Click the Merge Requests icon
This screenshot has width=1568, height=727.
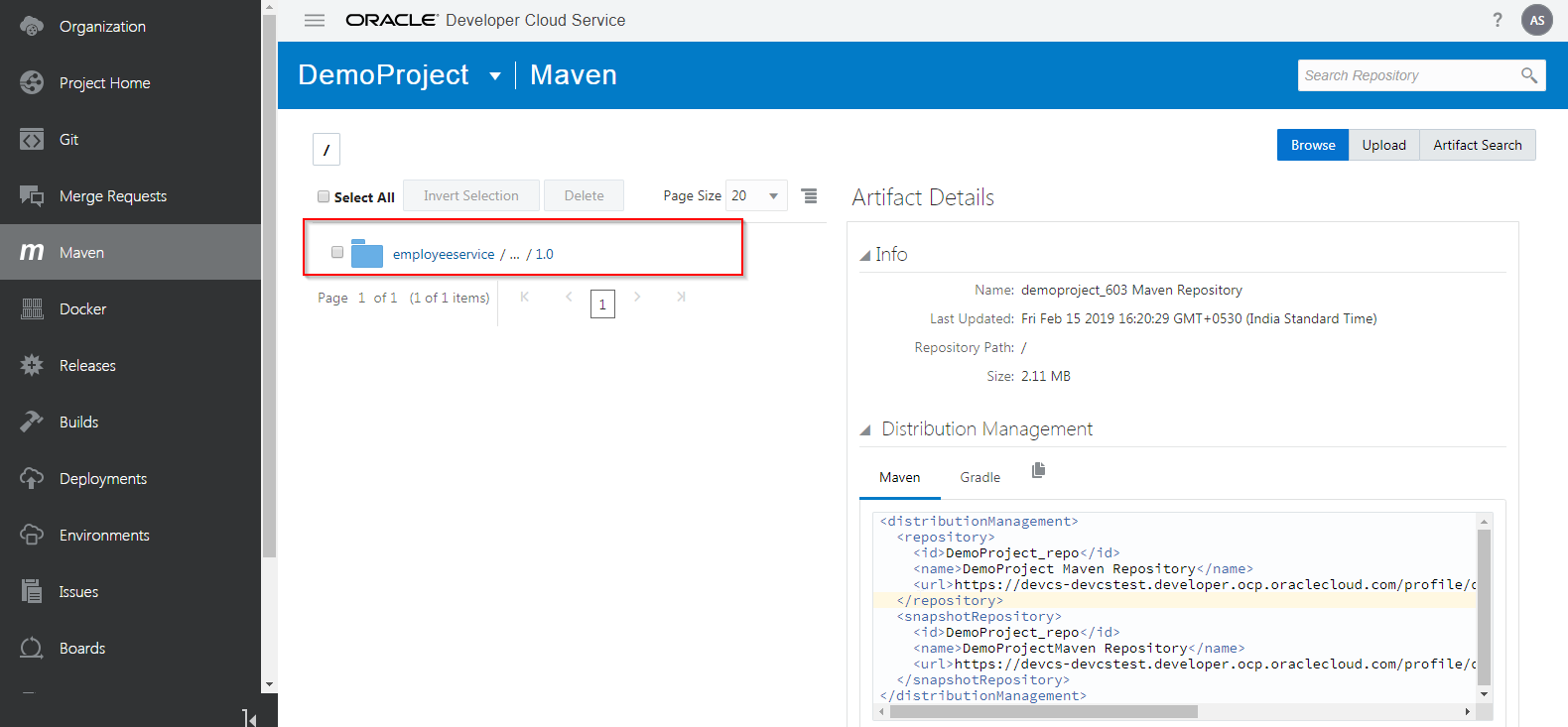32,196
